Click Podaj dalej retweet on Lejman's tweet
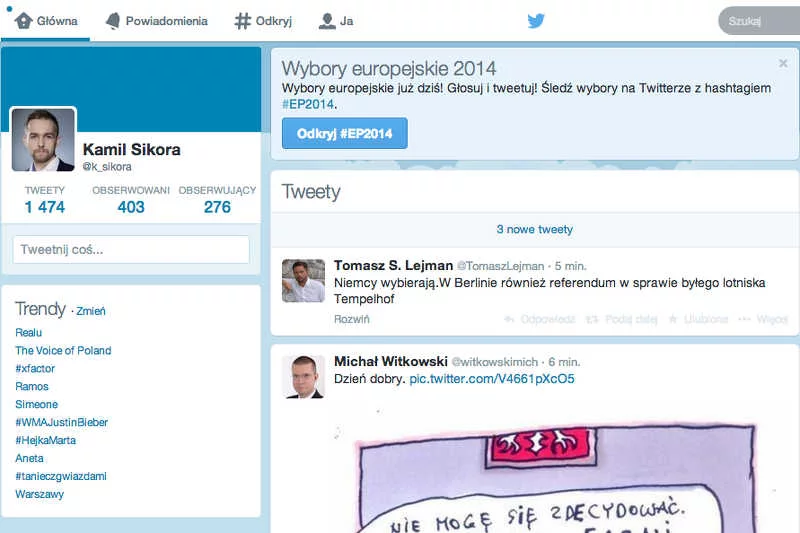The width and height of the screenshot is (800, 533). click(x=621, y=319)
